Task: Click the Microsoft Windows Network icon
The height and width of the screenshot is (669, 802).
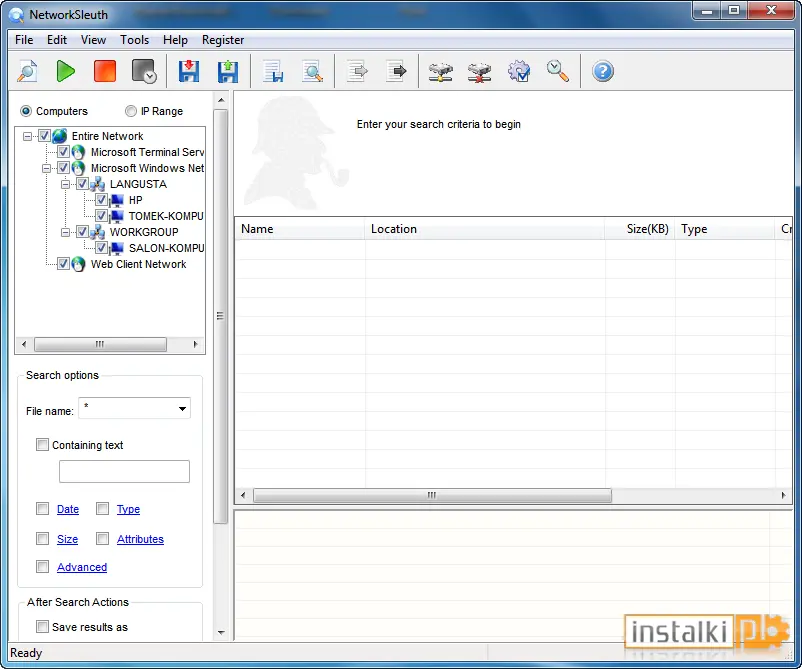Action: (78, 168)
